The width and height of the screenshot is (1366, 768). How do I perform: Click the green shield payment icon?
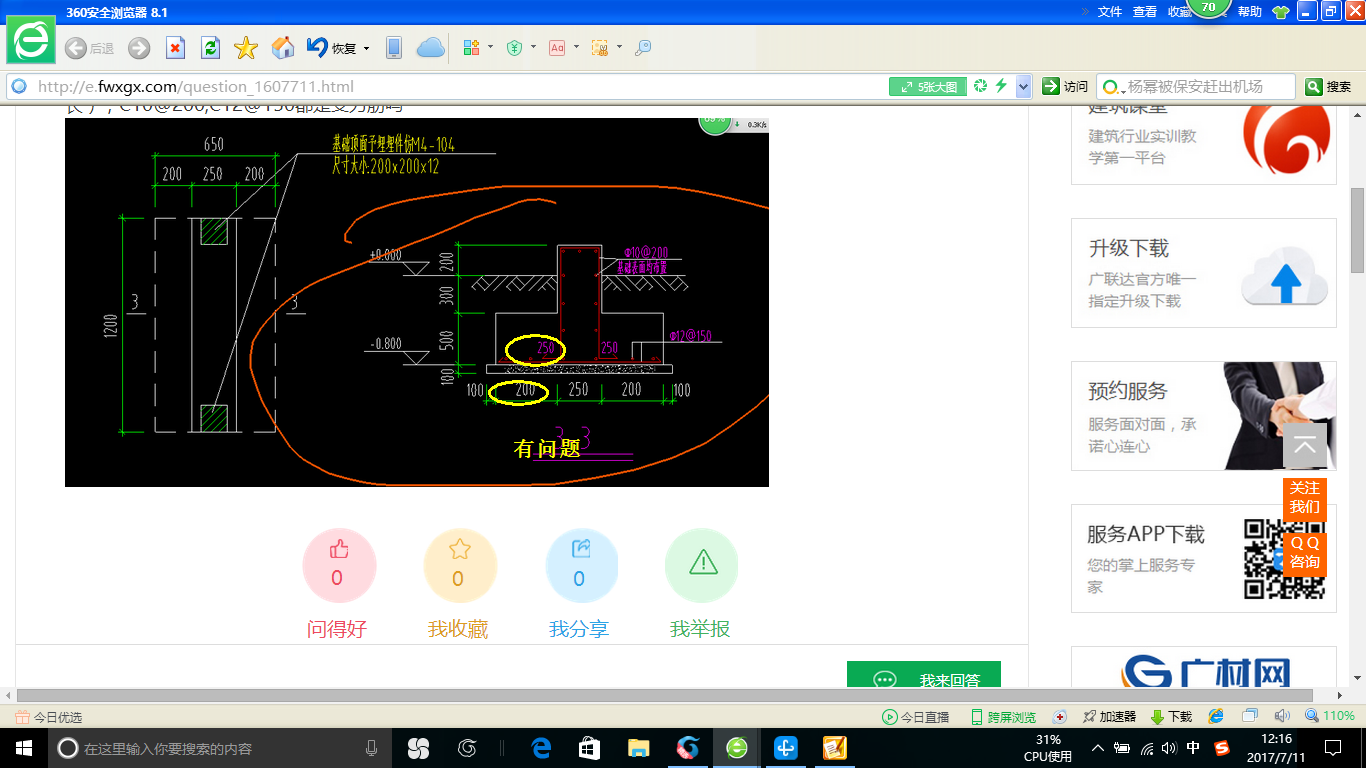click(x=515, y=47)
